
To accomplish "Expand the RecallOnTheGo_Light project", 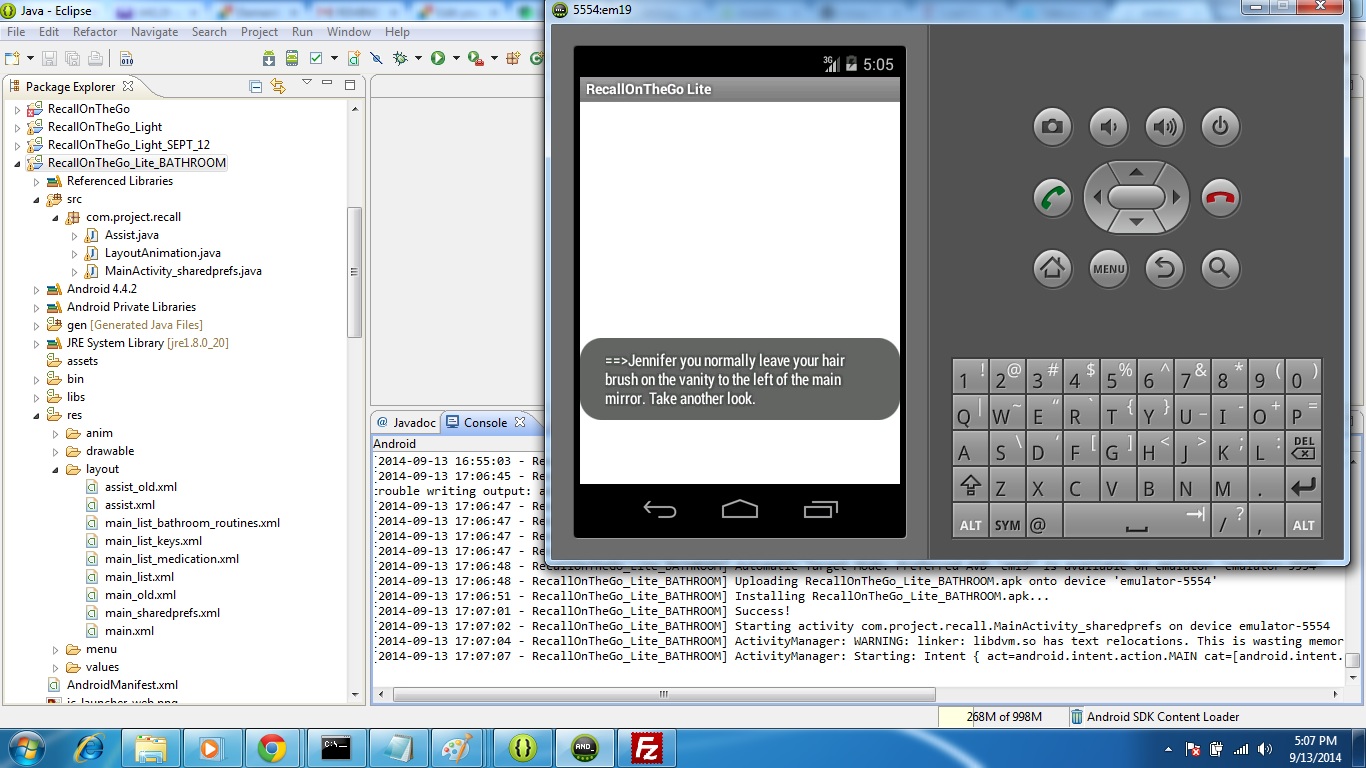I will [x=17, y=127].
